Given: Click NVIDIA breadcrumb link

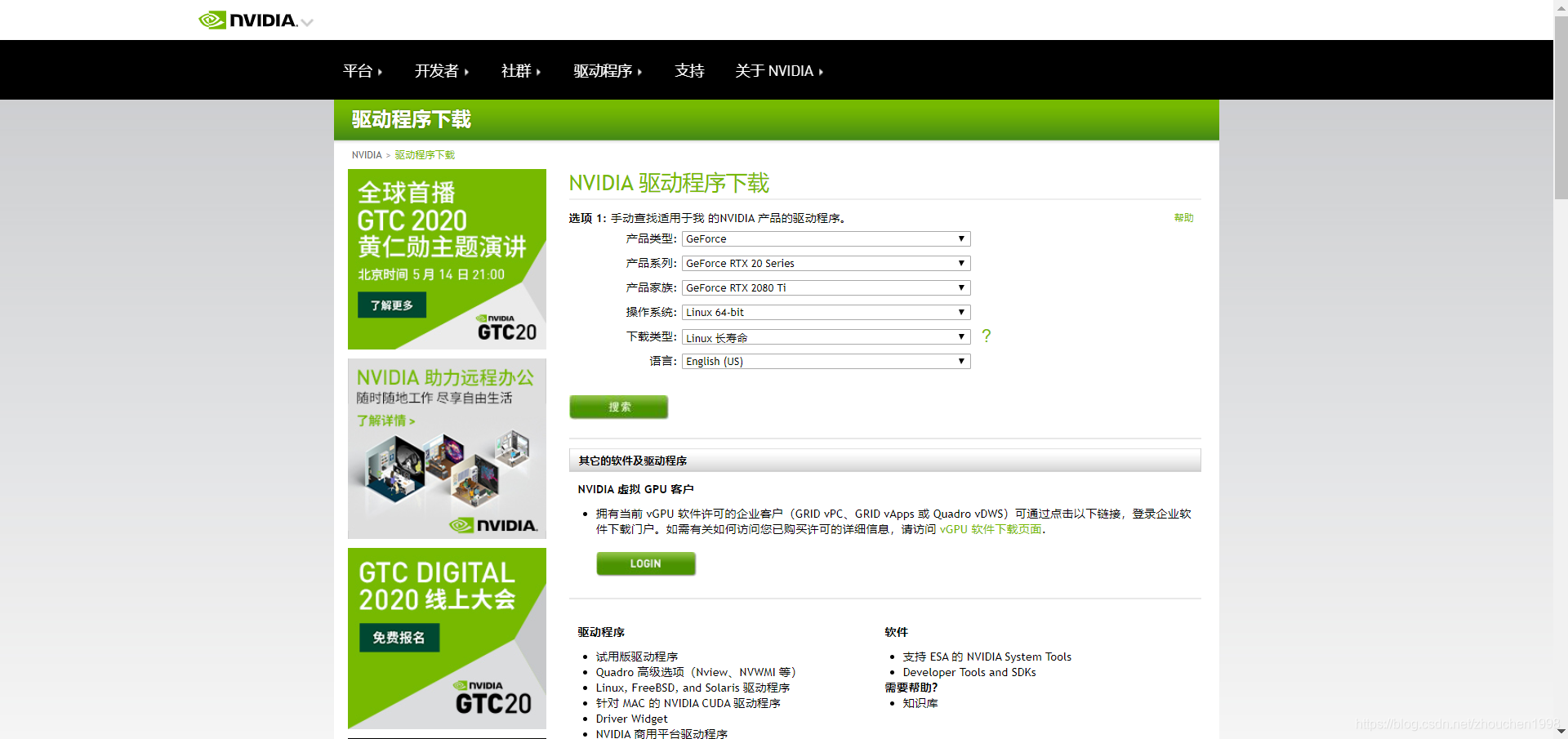Looking at the screenshot, I should (367, 155).
